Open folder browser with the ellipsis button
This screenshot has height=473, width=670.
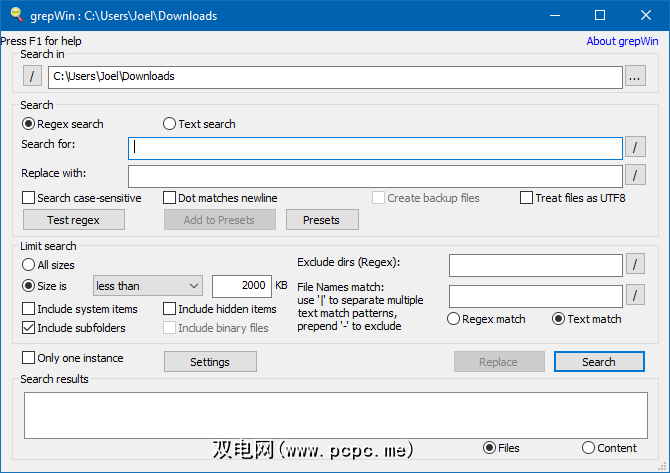[635, 76]
